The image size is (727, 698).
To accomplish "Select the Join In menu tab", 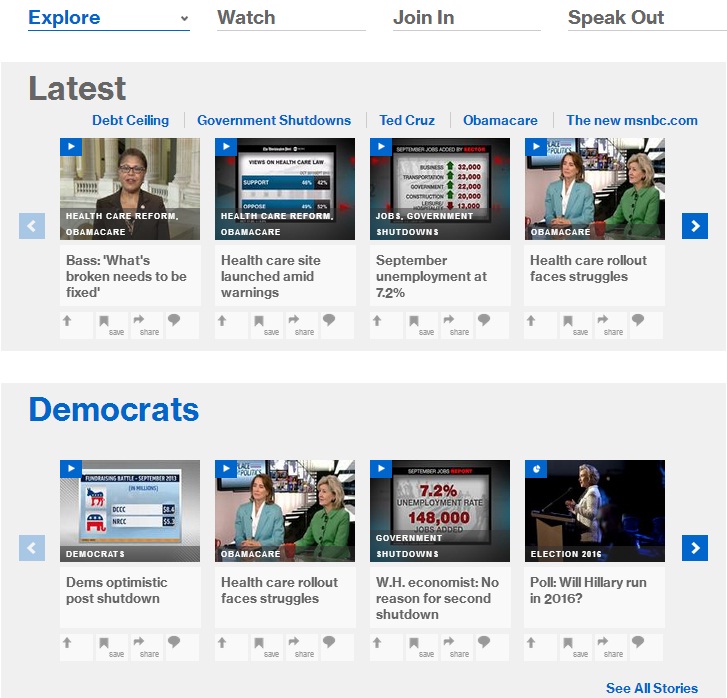I will (x=423, y=18).
